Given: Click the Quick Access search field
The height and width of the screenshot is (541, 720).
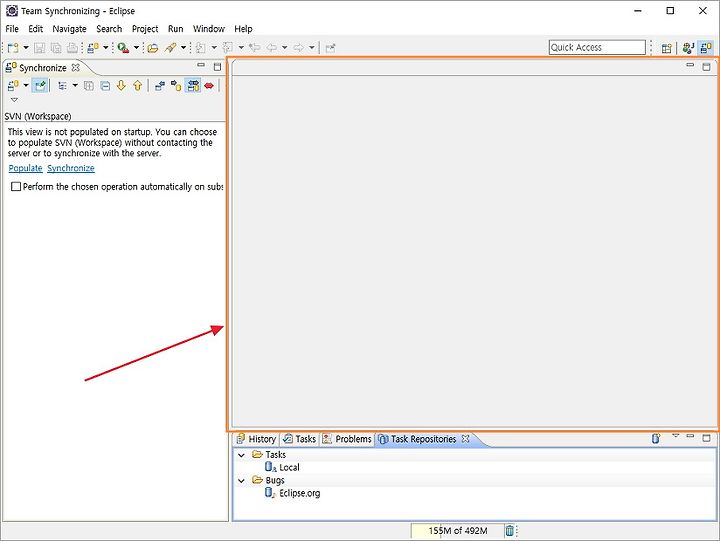Looking at the screenshot, I should pyautogui.click(x=597, y=47).
